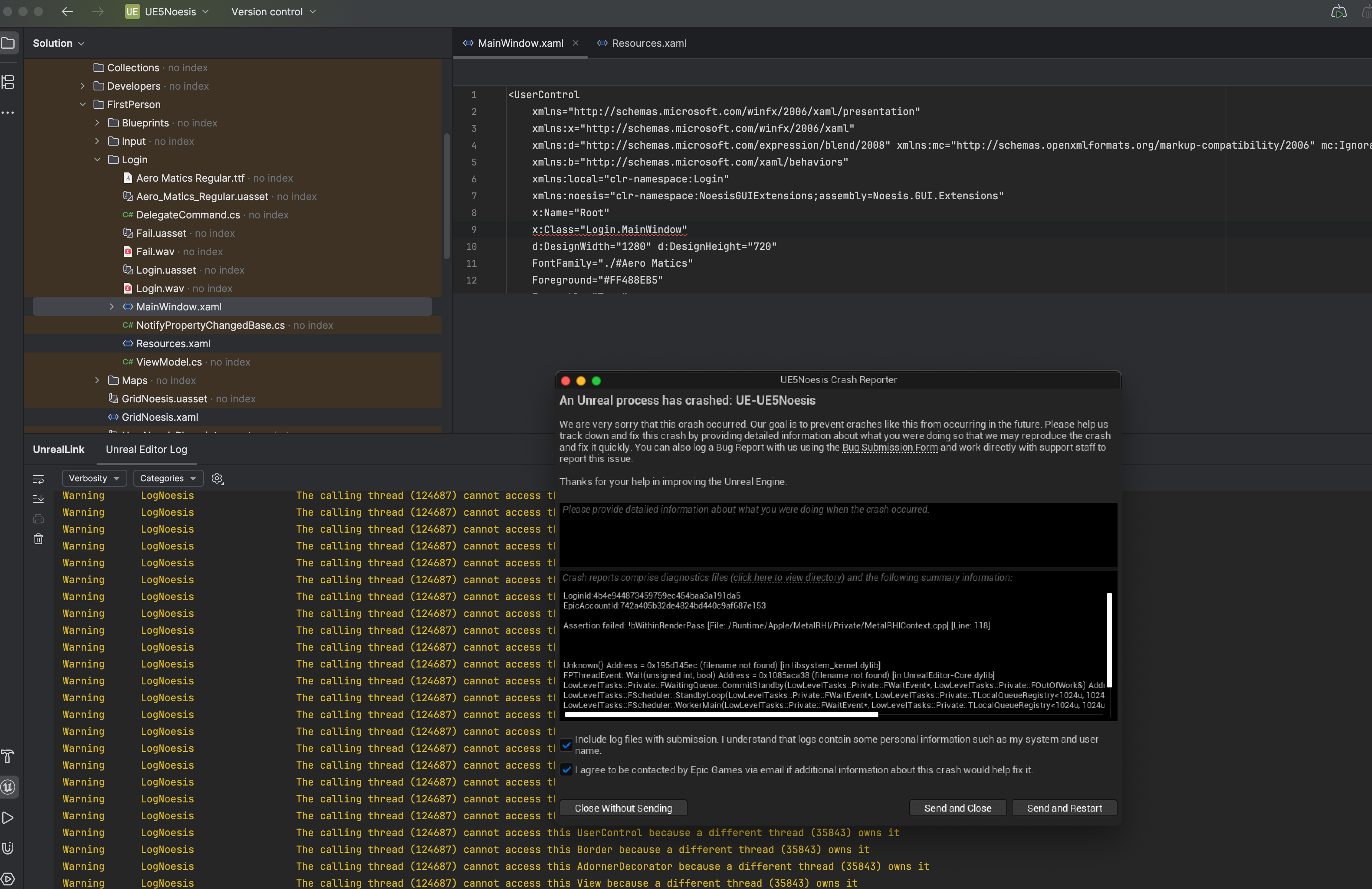This screenshot has height=889, width=1372.
Task: Click horizontal scrollbar in crash summary box
Action: (721, 715)
